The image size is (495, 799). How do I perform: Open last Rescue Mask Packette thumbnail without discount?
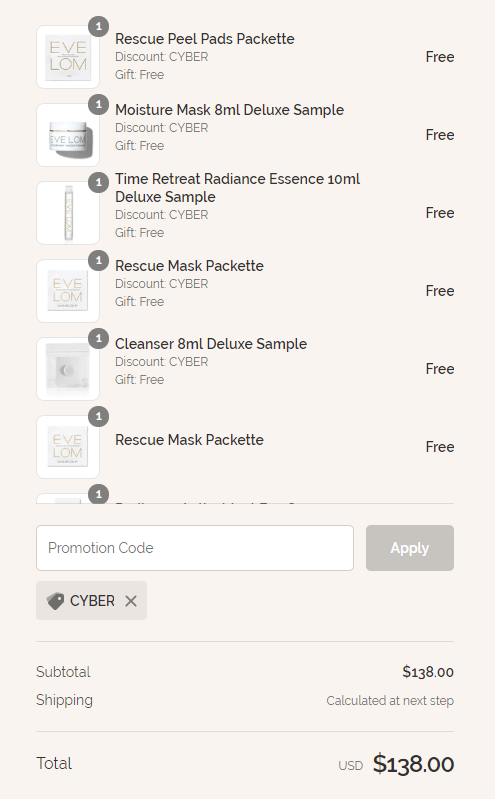[x=68, y=447]
